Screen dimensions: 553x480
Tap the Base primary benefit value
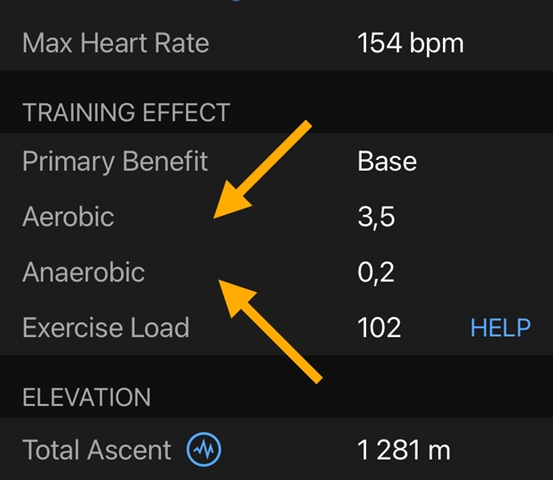click(387, 162)
